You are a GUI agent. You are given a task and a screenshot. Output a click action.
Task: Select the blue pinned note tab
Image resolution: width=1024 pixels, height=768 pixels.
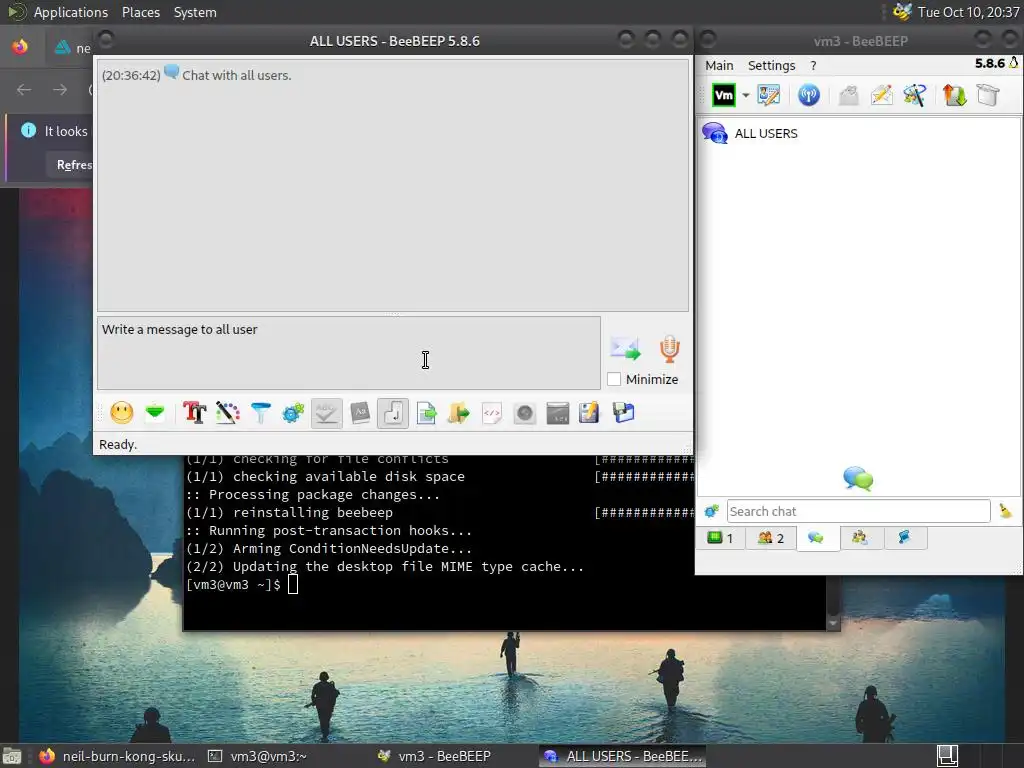click(x=904, y=538)
